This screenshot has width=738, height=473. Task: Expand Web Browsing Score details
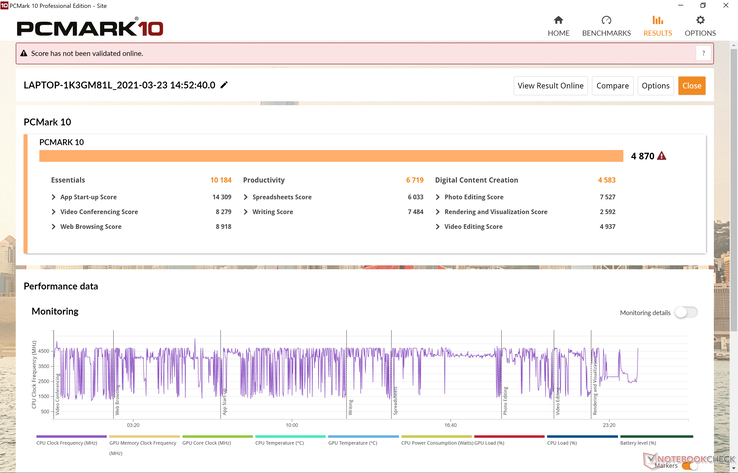click(x=54, y=226)
